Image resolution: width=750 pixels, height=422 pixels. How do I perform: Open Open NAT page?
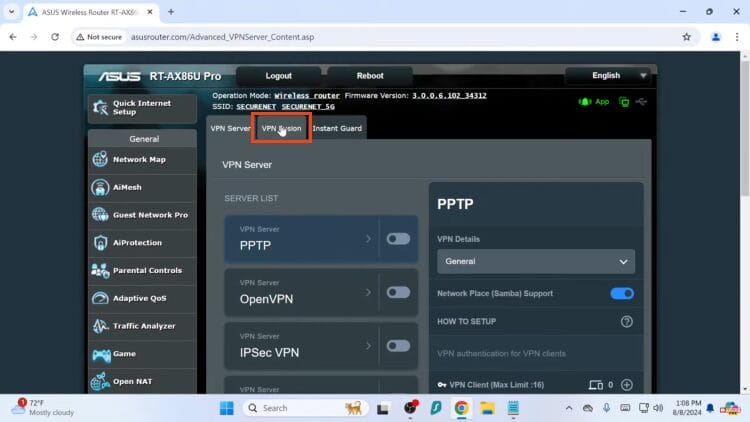point(142,381)
